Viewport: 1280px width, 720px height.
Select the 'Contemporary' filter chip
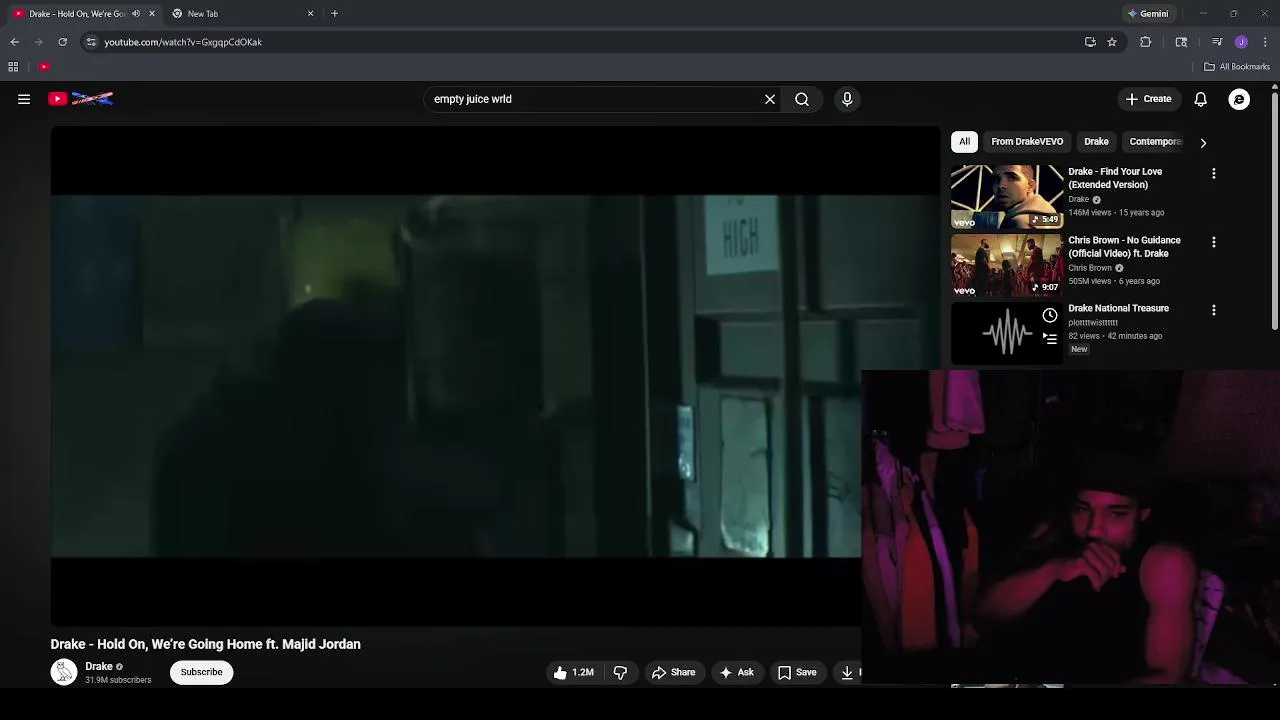pyautogui.click(x=1156, y=142)
